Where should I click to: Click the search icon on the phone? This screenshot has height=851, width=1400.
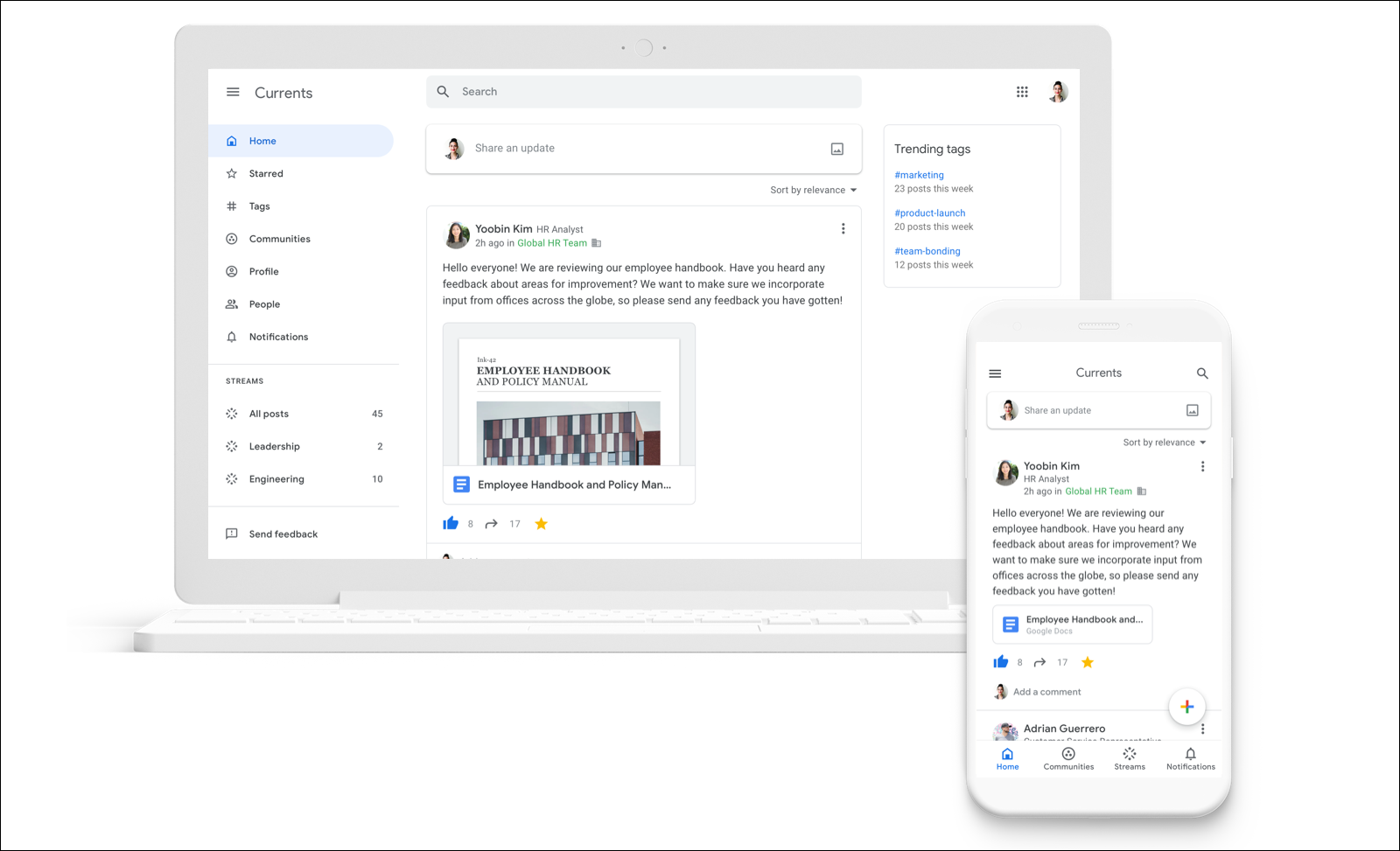point(1202,373)
